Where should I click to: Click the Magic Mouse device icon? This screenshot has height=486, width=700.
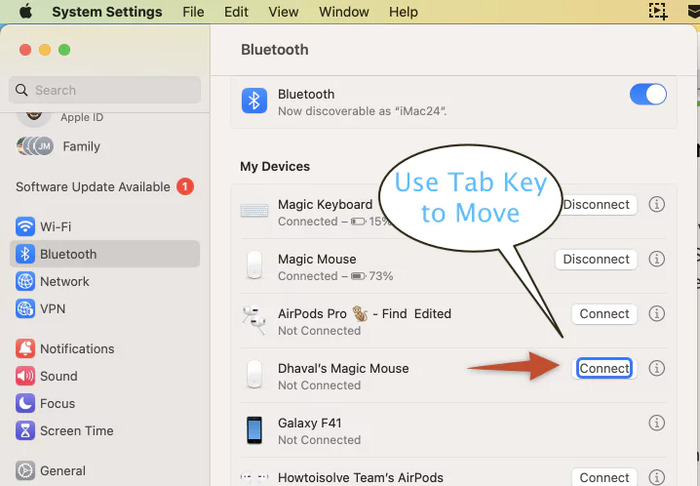pyautogui.click(x=254, y=265)
